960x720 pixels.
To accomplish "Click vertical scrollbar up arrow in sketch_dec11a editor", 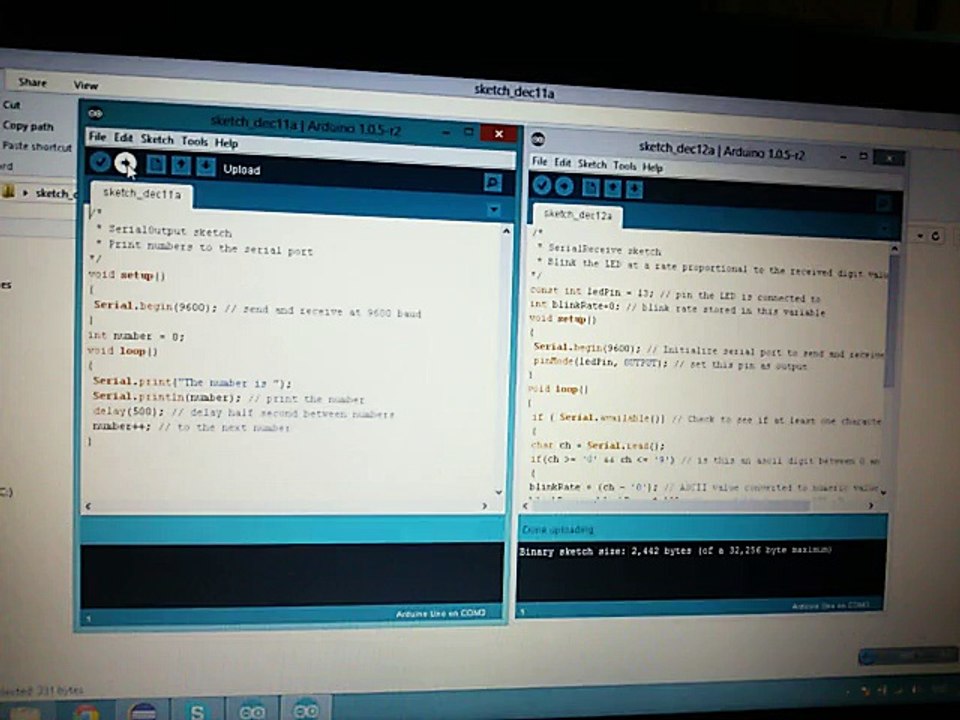I will point(506,231).
